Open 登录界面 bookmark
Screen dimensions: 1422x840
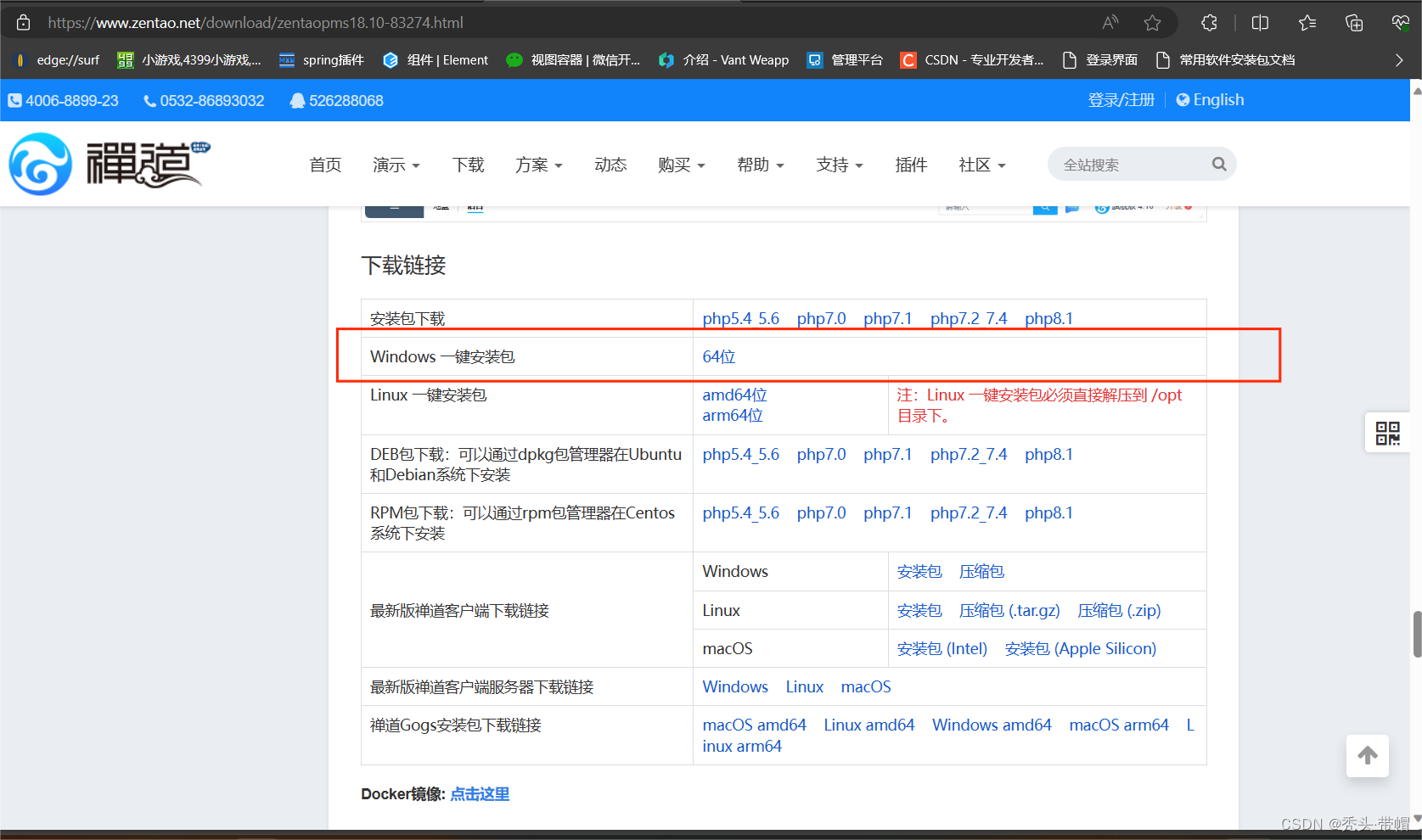pos(1100,60)
